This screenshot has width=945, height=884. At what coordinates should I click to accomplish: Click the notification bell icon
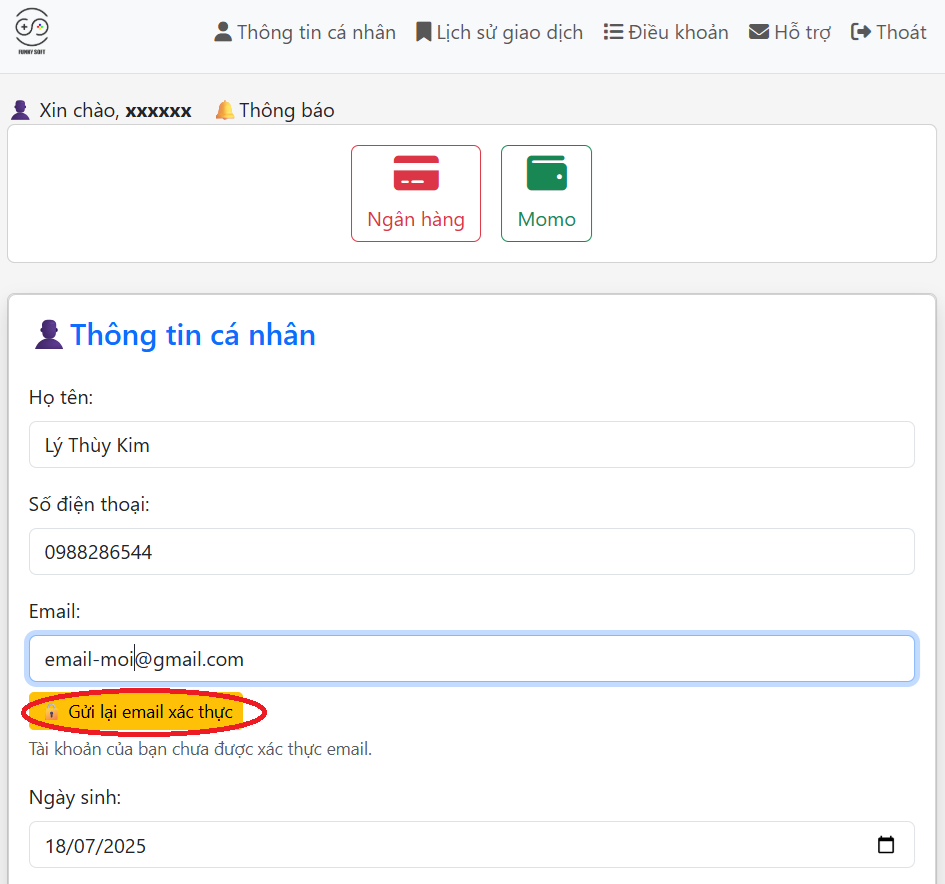point(225,110)
